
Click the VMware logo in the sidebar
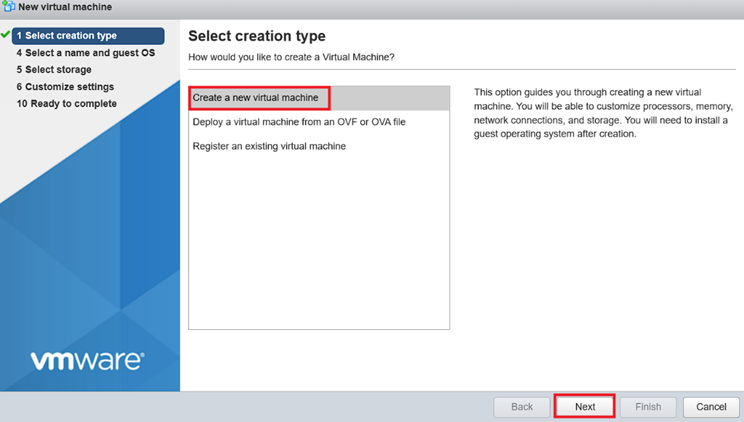click(x=87, y=360)
